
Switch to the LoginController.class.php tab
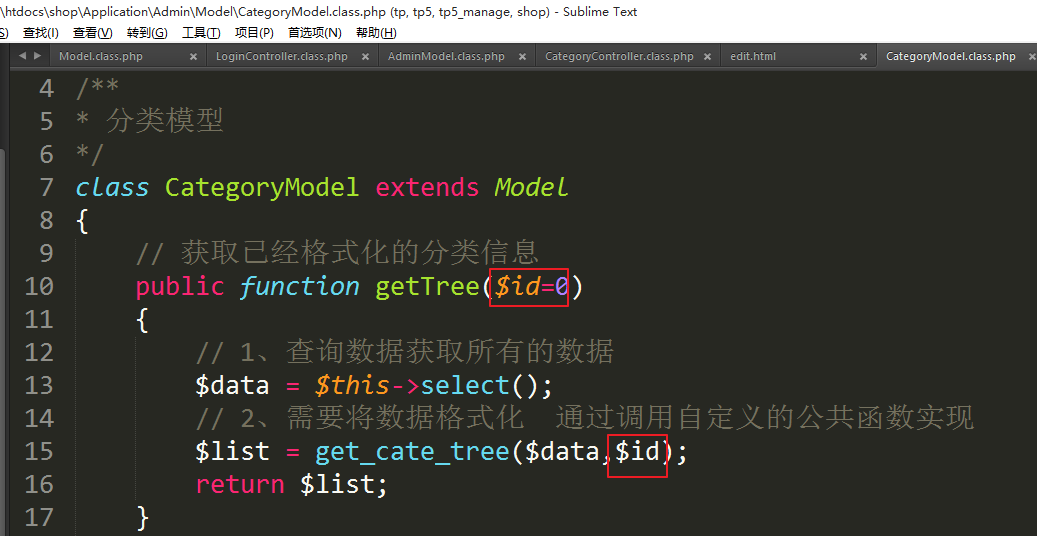tap(282, 57)
